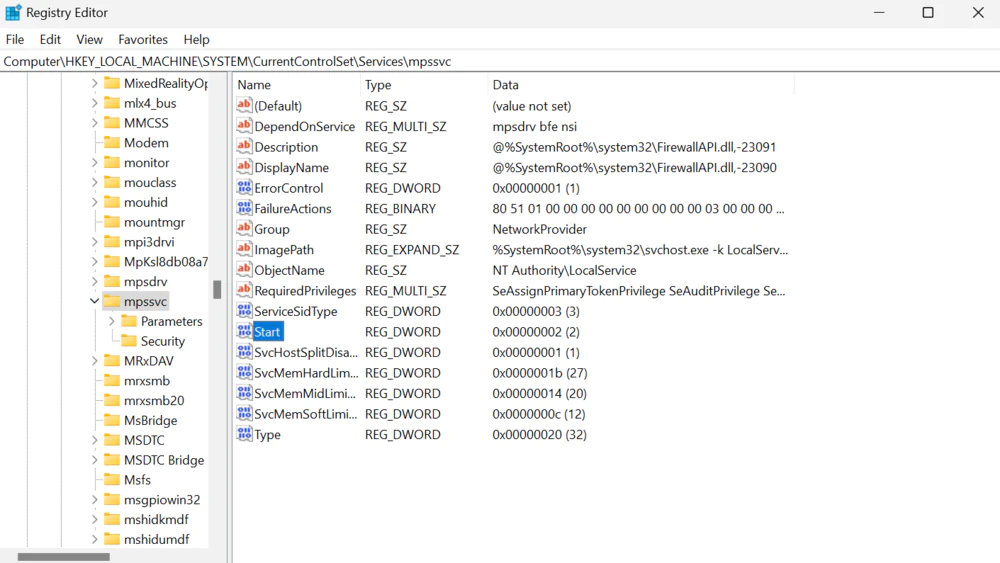Click the DWORD icon of Type value
The height and width of the screenshot is (563, 1000).
(x=244, y=434)
